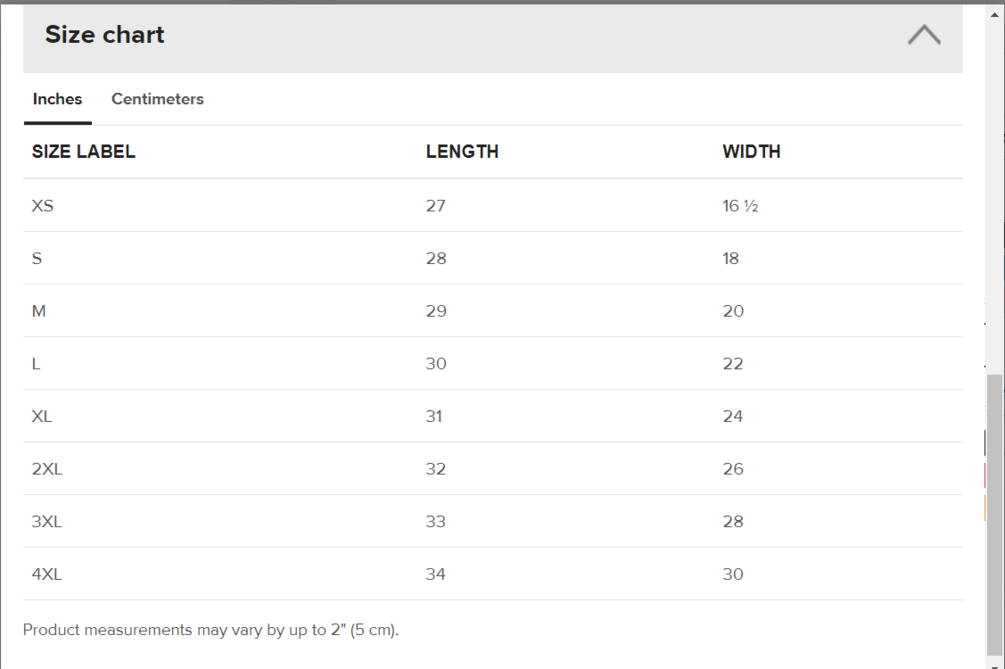Viewport: 1005px width, 669px height.
Task: Click the S row width value 18
Action: pos(731,259)
